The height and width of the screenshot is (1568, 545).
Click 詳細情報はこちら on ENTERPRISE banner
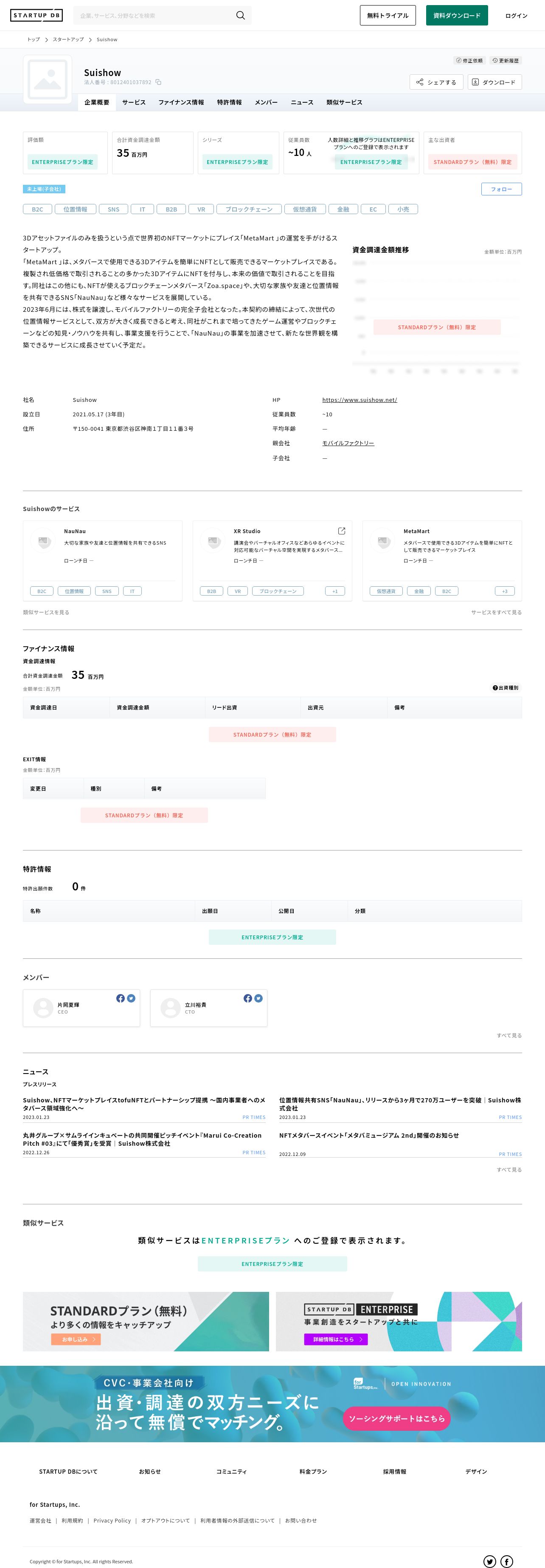point(336,1339)
